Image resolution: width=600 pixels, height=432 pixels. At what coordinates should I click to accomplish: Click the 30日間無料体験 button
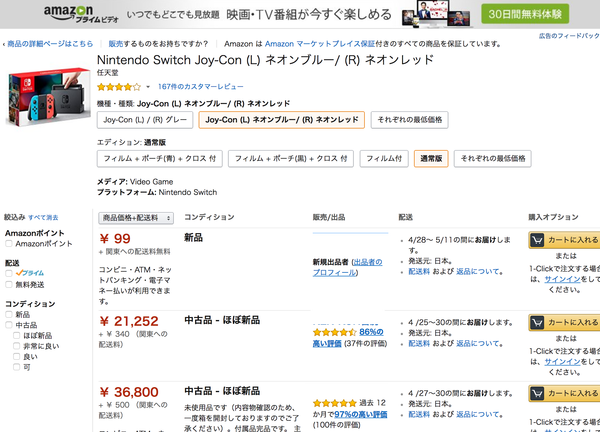[x=525, y=14]
